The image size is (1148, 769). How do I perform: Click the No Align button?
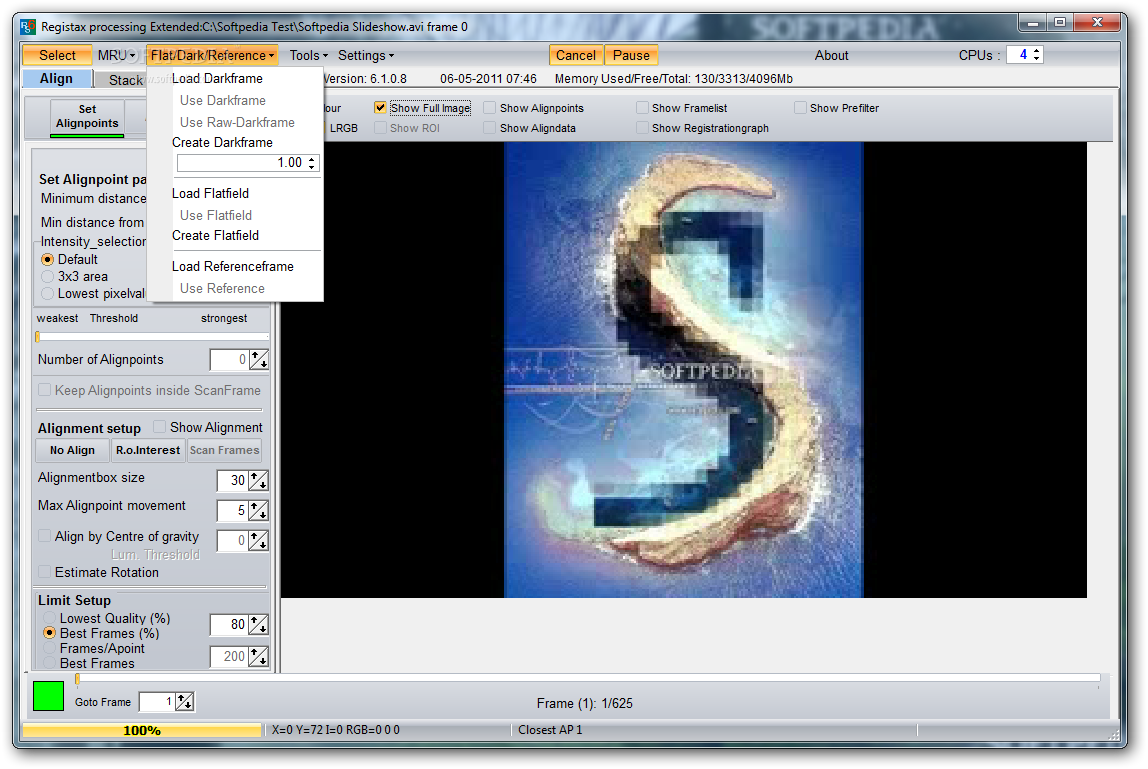[x=72, y=450]
